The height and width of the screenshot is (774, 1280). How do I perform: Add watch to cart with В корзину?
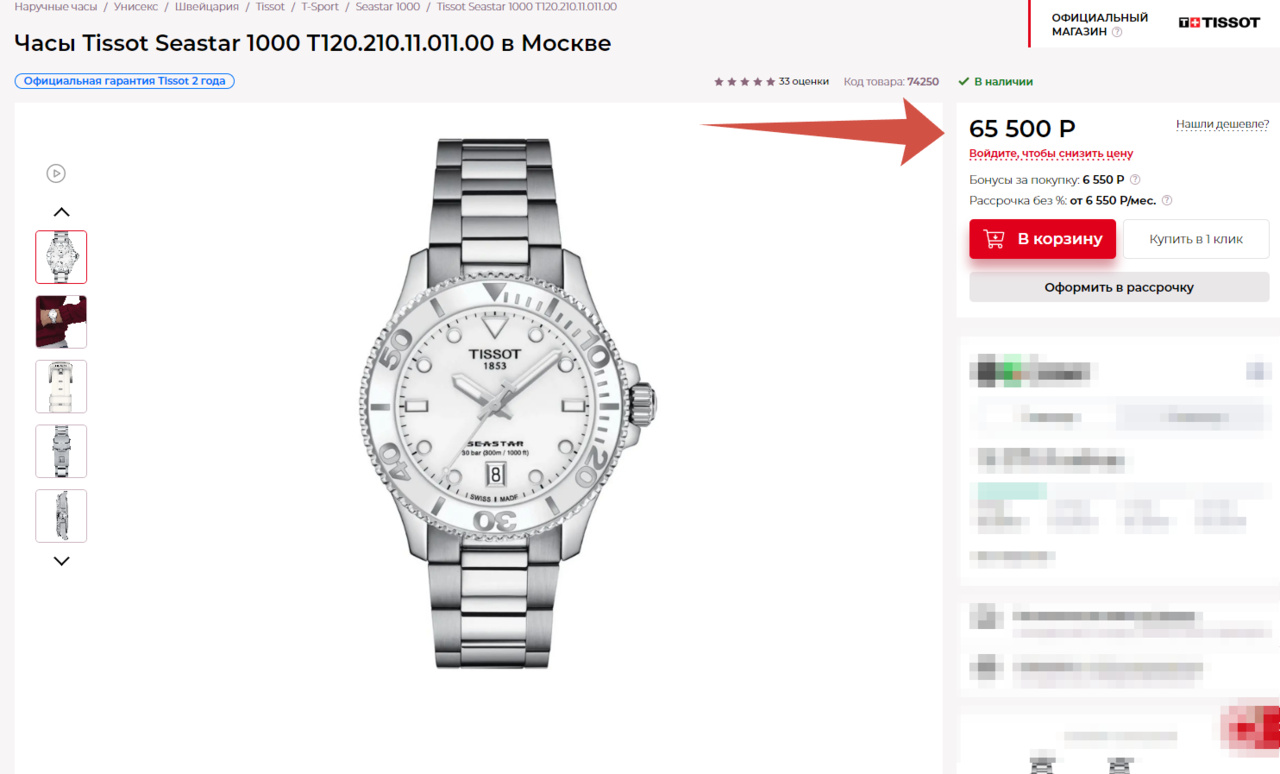1042,239
